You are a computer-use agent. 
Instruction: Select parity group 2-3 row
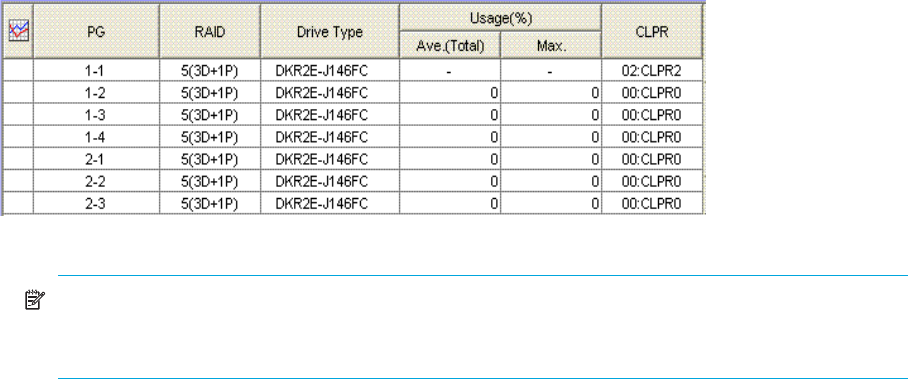(x=353, y=203)
